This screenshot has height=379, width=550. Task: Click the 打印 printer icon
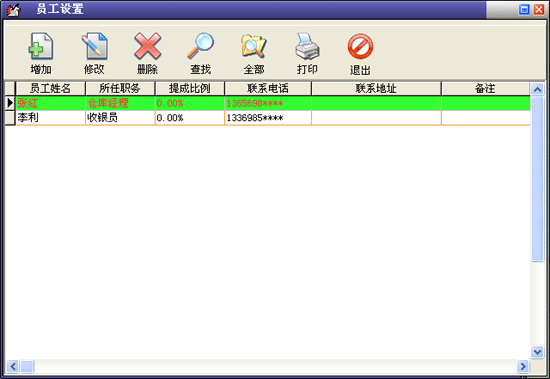pyautogui.click(x=307, y=47)
